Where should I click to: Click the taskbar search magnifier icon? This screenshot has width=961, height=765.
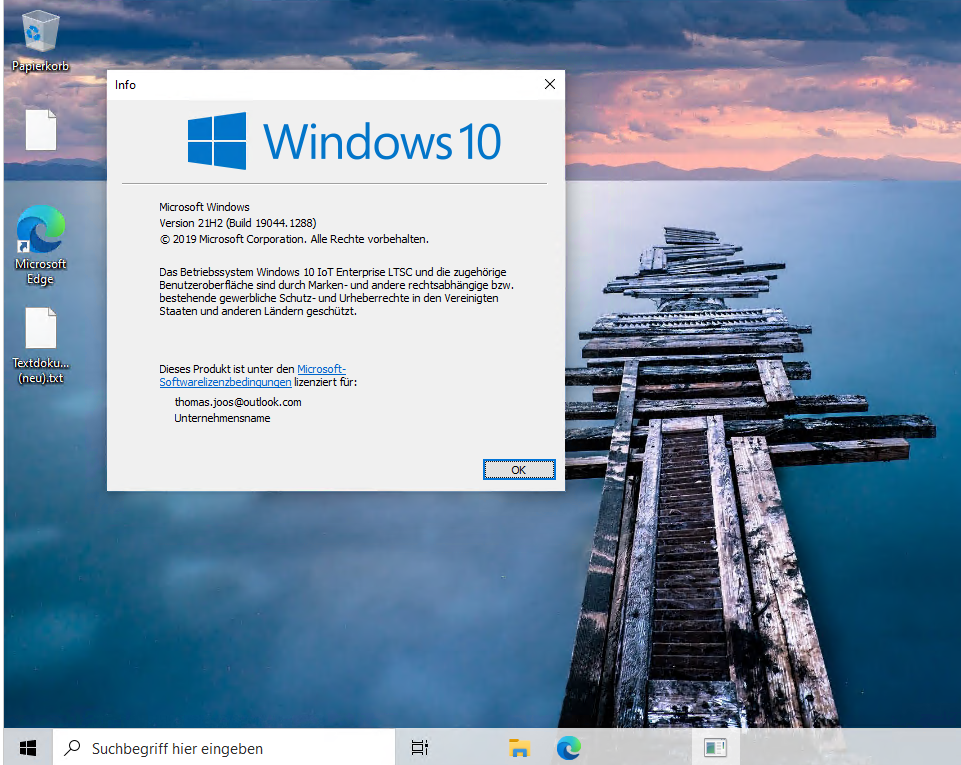coord(72,748)
